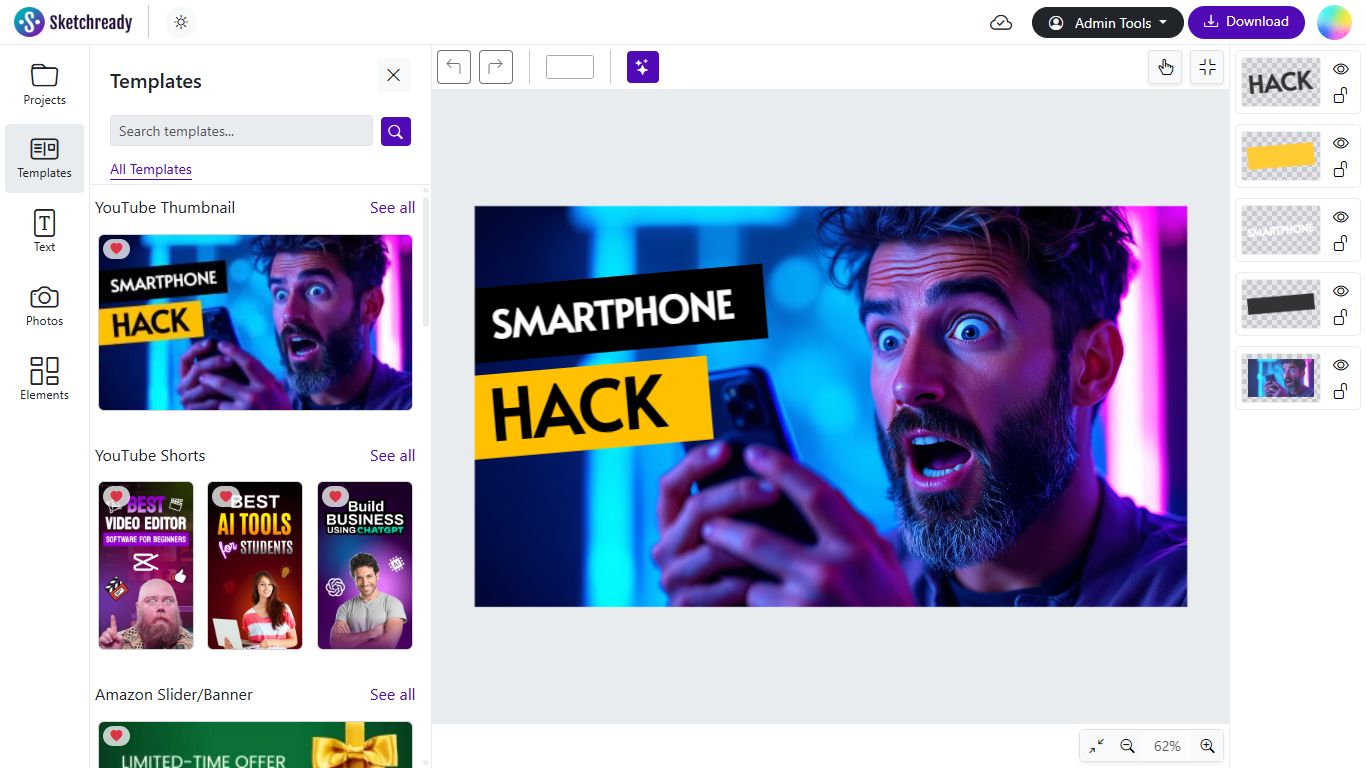
Task: Close the Templates panel
Action: (x=394, y=75)
